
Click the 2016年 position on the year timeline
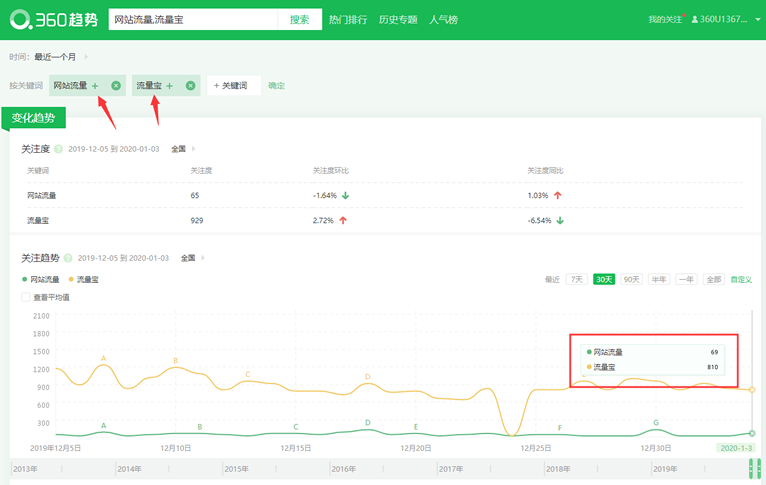pyautogui.click(x=343, y=469)
